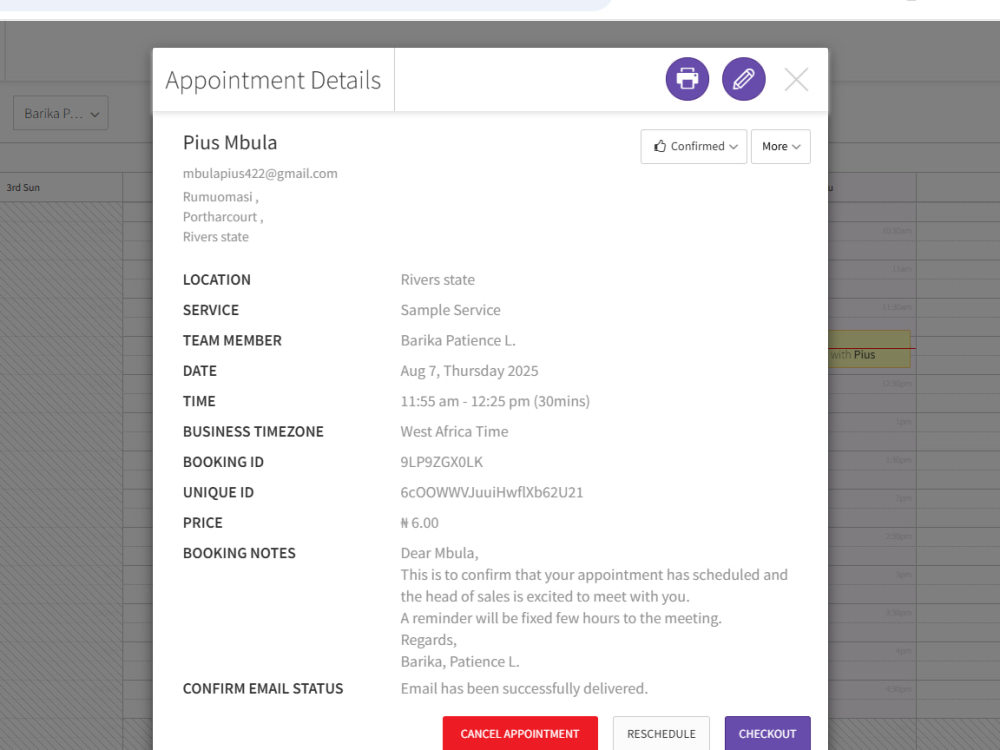Open the Barika P... staff dropdown
The width and height of the screenshot is (1000, 750).
point(61,114)
